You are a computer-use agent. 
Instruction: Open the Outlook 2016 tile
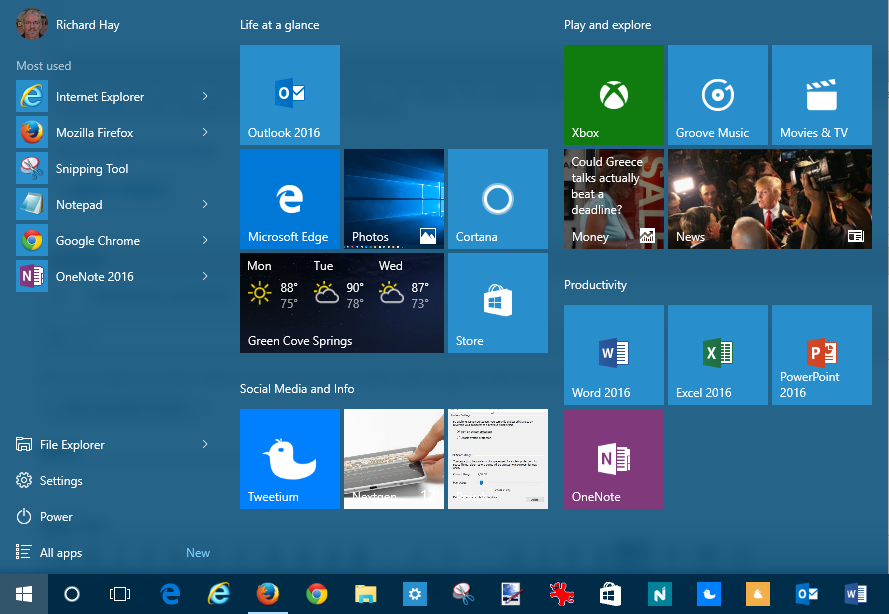pos(290,95)
